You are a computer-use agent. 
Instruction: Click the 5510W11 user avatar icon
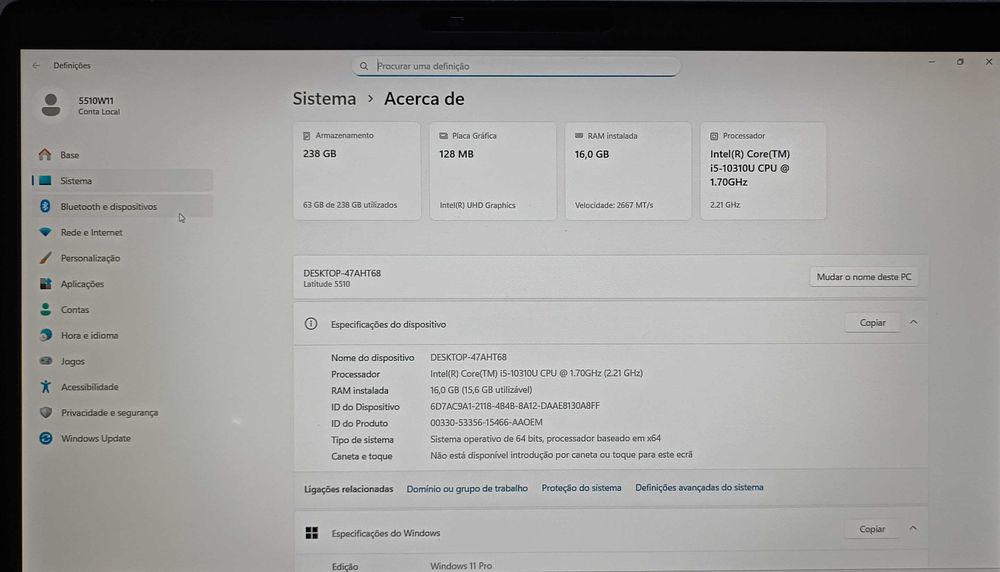51,105
